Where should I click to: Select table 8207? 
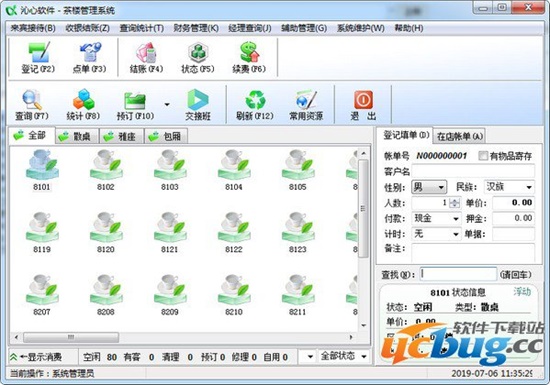(42, 295)
